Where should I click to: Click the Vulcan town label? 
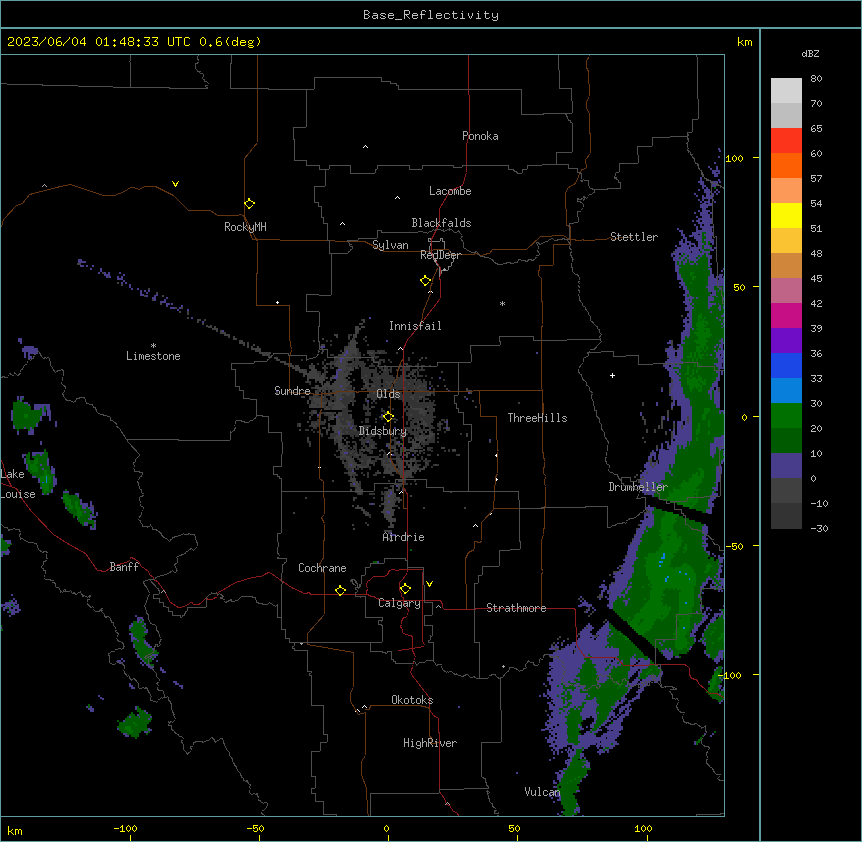[541, 792]
